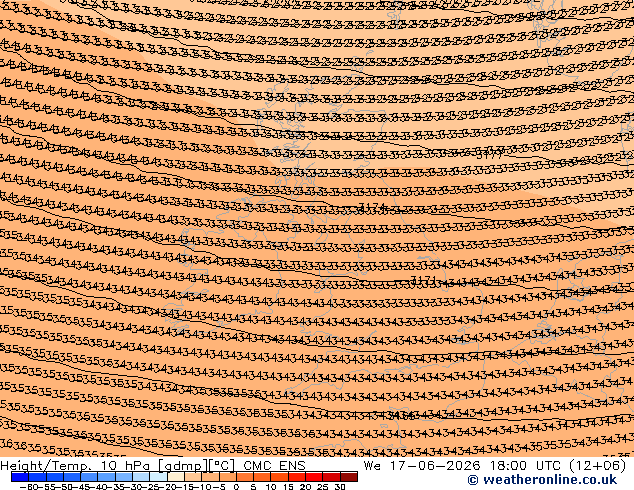Image resolution: width=634 pixels, height=490 pixels.
Task: Select the palest blue swatch left of -20
Action: pyautogui.click(x=158, y=477)
